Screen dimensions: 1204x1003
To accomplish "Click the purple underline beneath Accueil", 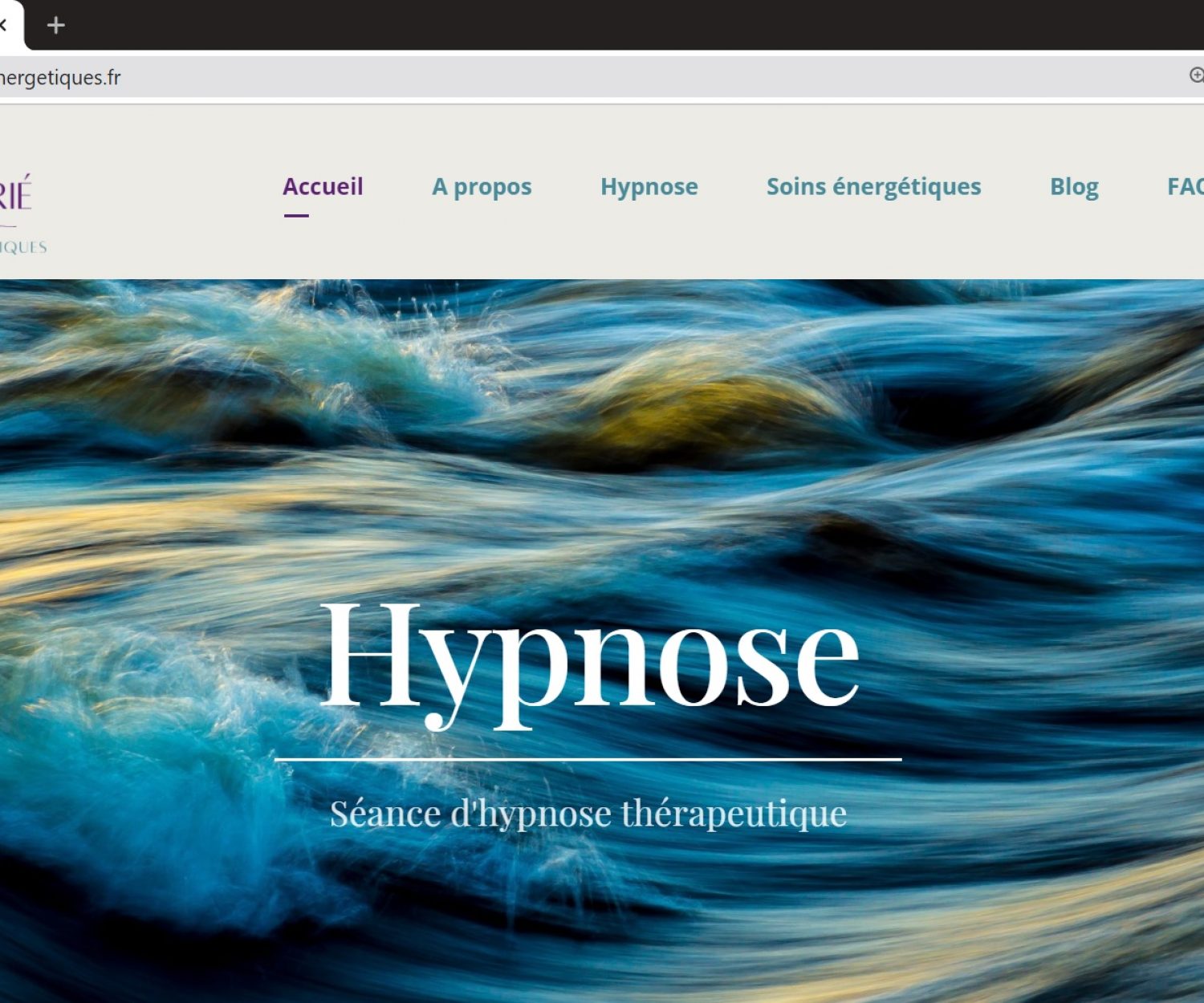I will [x=296, y=215].
